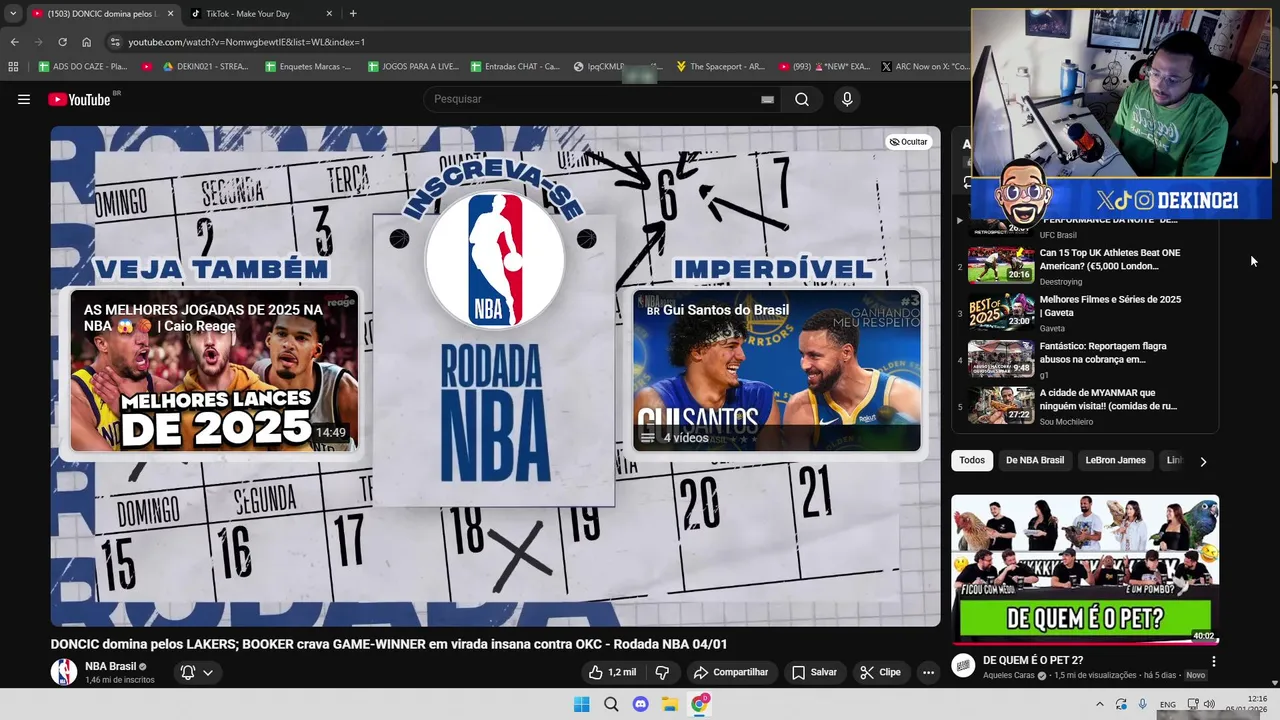Go to the YouTube home logo
This screenshot has height=720, width=1280.
[x=80, y=99]
